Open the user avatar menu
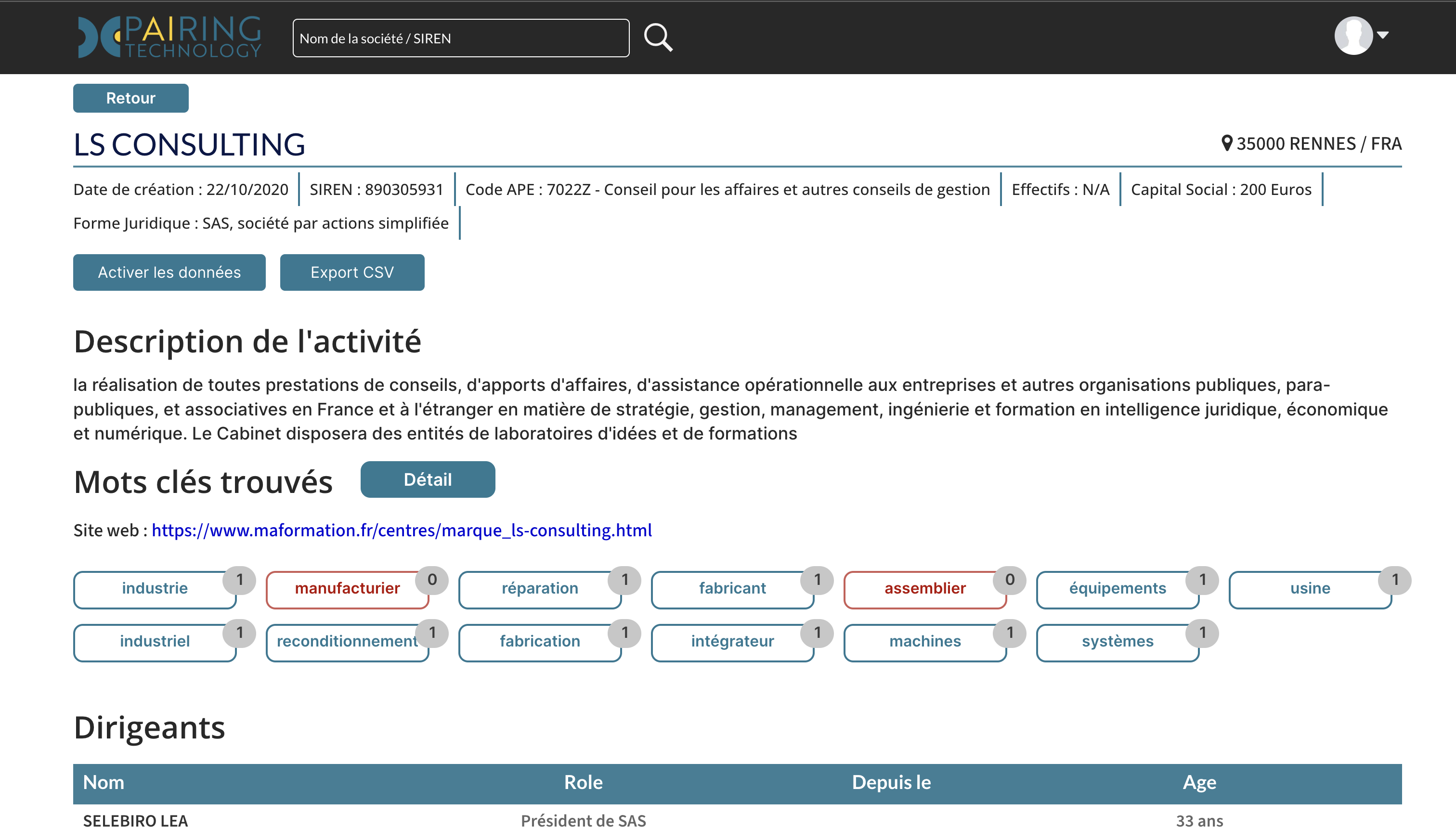The width and height of the screenshot is (1456, 828). click(1353, 35)
